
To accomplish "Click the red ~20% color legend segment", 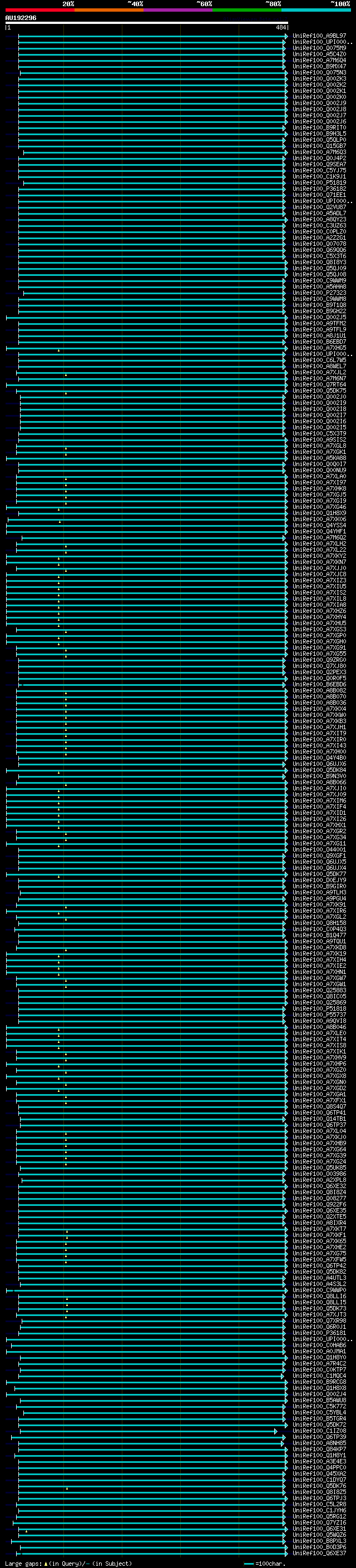I will tap(39, 10).
